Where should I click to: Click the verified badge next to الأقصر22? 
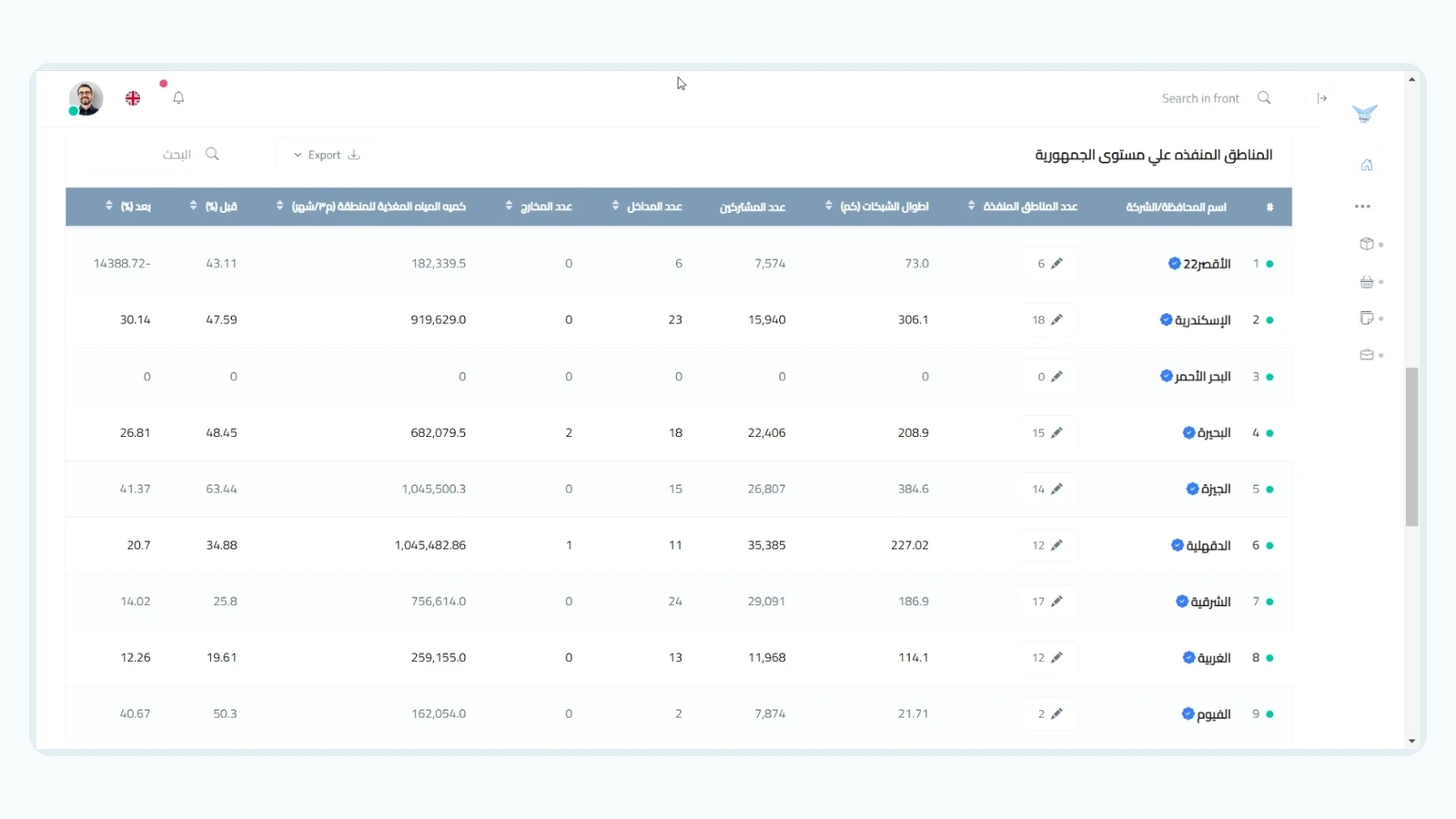1174,264
